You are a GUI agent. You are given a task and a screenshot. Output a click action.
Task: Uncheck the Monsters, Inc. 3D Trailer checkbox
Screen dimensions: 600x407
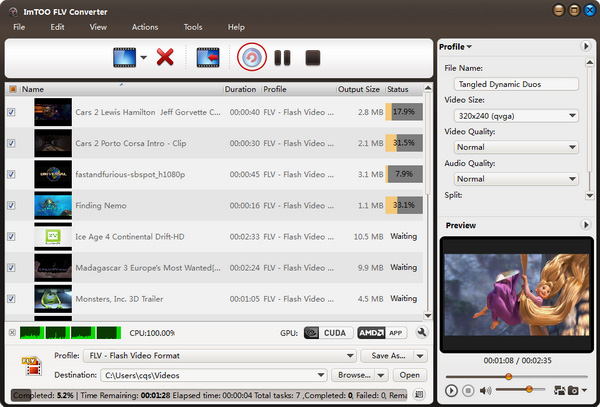11,299
